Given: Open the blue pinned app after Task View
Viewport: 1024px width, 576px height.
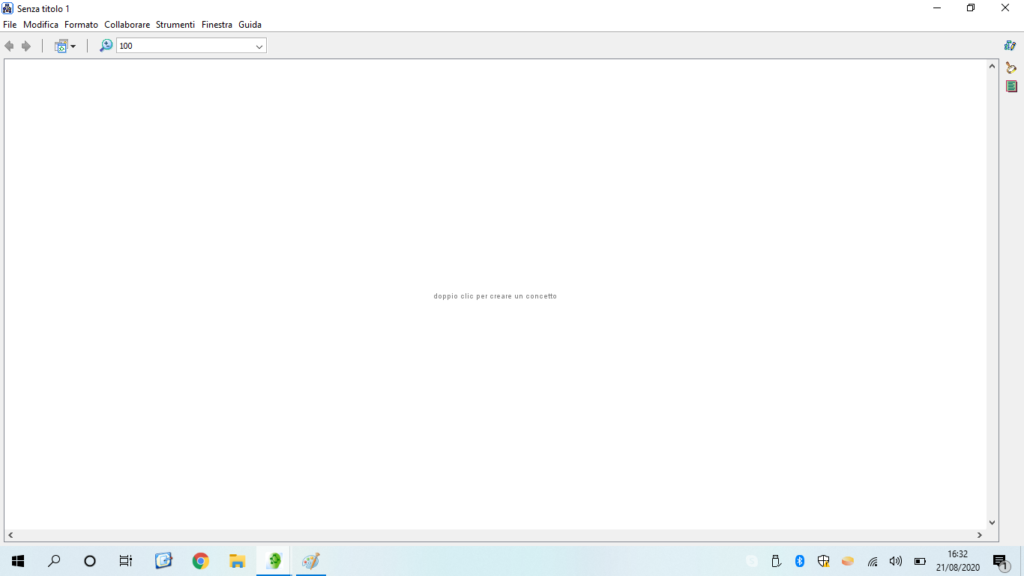Looking at the screenshot, I should click(163, 561).
